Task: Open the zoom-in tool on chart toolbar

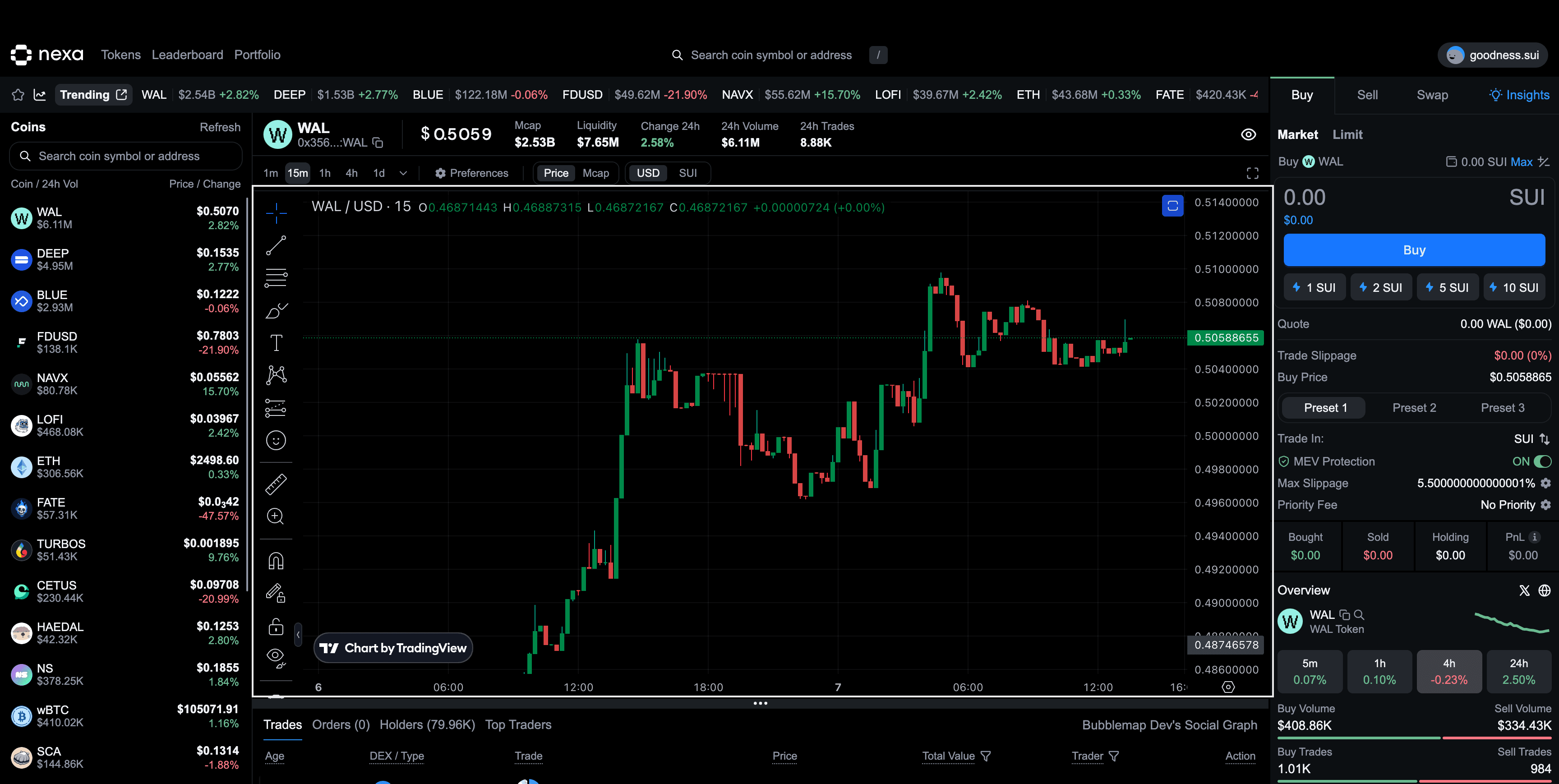Action: tap(276, 516)
